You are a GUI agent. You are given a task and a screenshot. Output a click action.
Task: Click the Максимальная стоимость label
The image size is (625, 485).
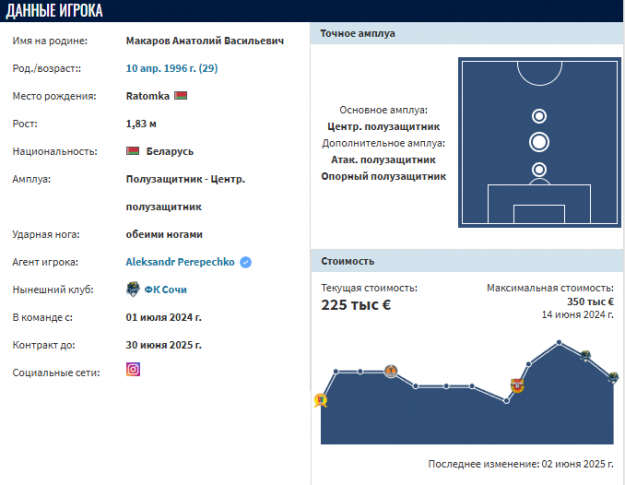(550, 288)
